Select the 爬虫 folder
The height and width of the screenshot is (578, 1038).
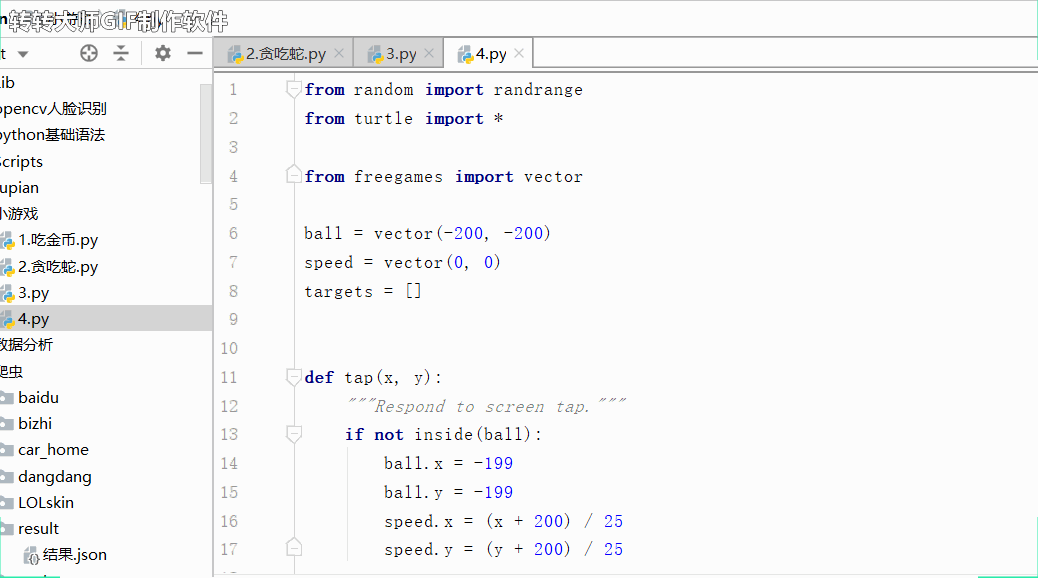coord(11,371)
